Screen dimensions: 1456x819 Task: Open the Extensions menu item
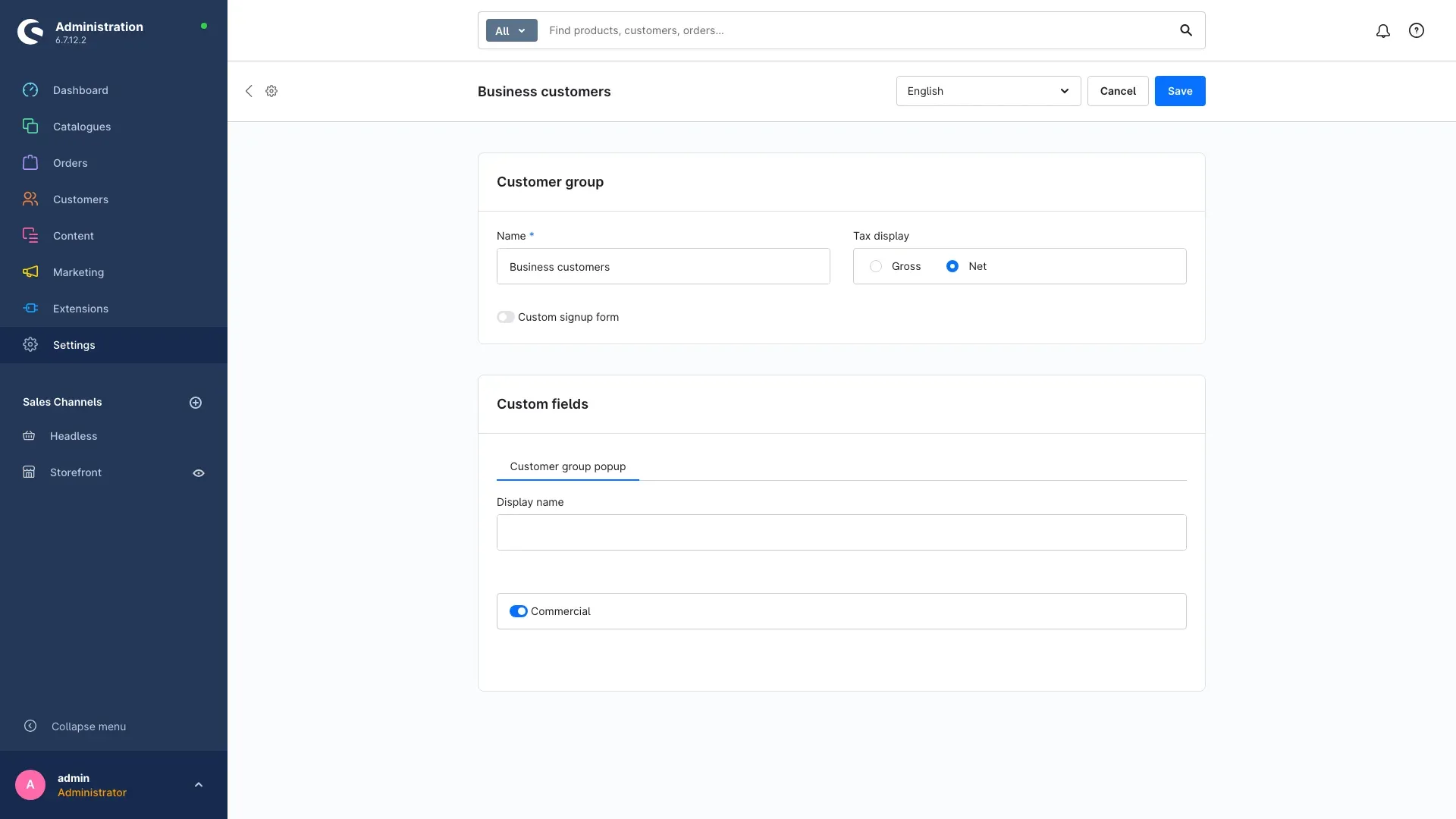(114, 309)
